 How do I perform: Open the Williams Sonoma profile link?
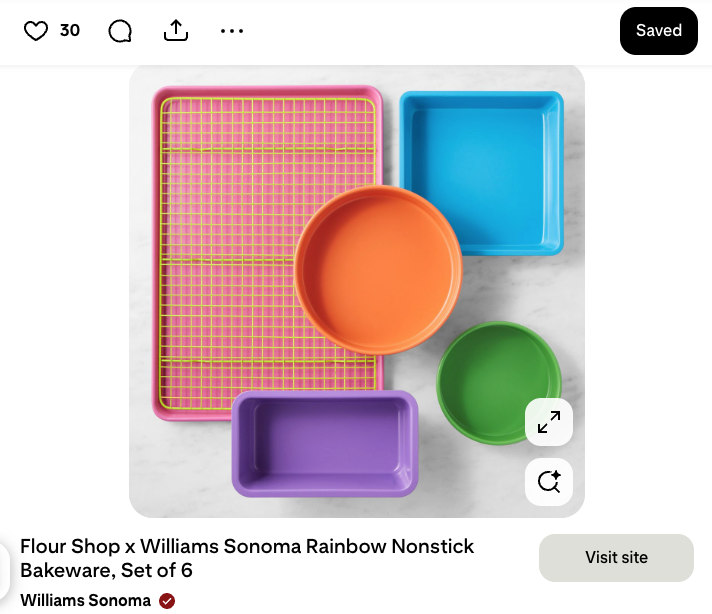85,601
